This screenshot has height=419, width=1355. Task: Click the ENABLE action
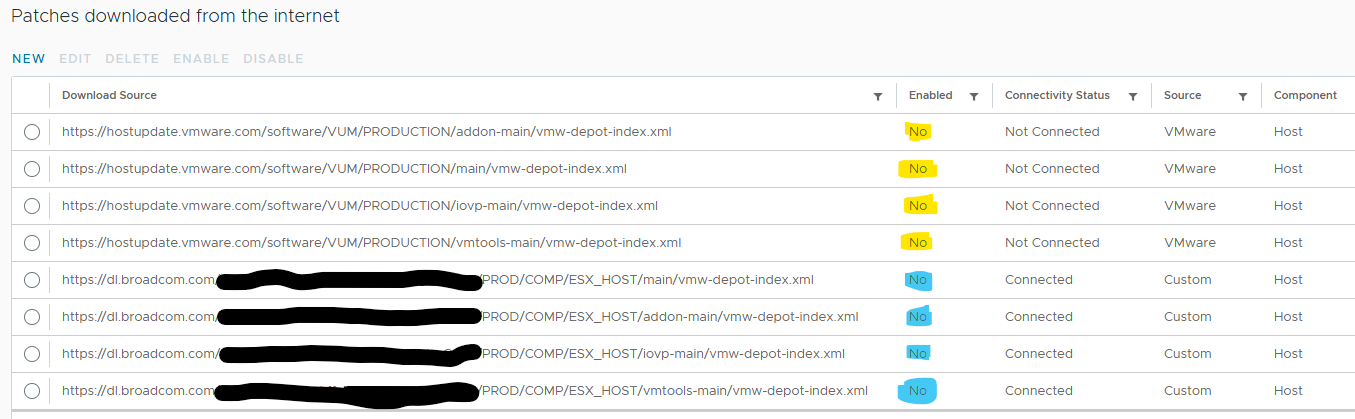(201, 59)
